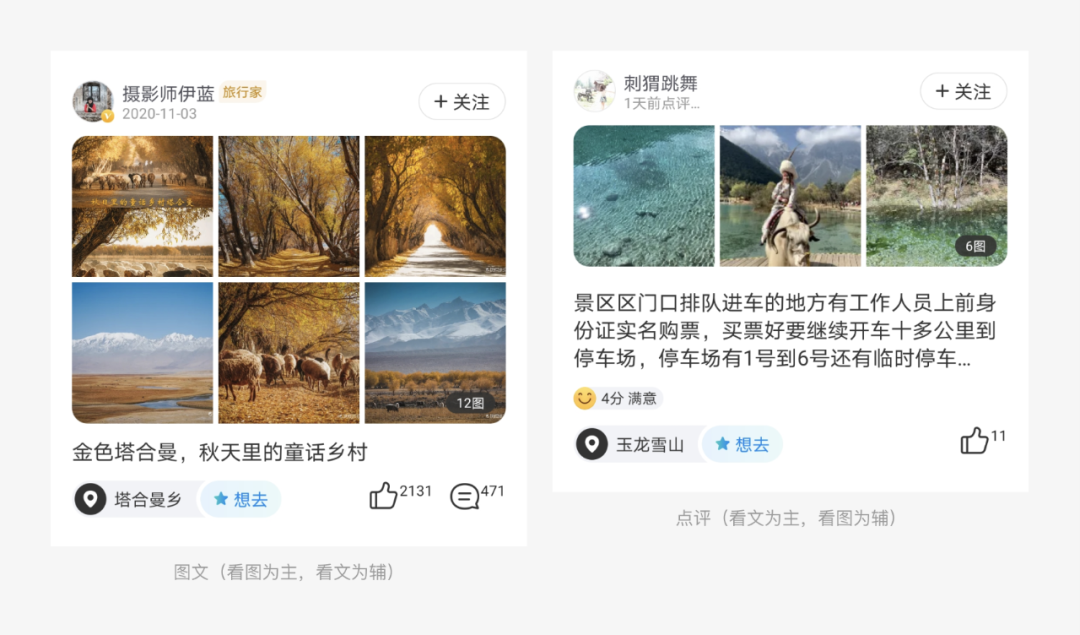Open the 12图 photo count badge
Screen dimensions: 1080x635
[471, 403]
